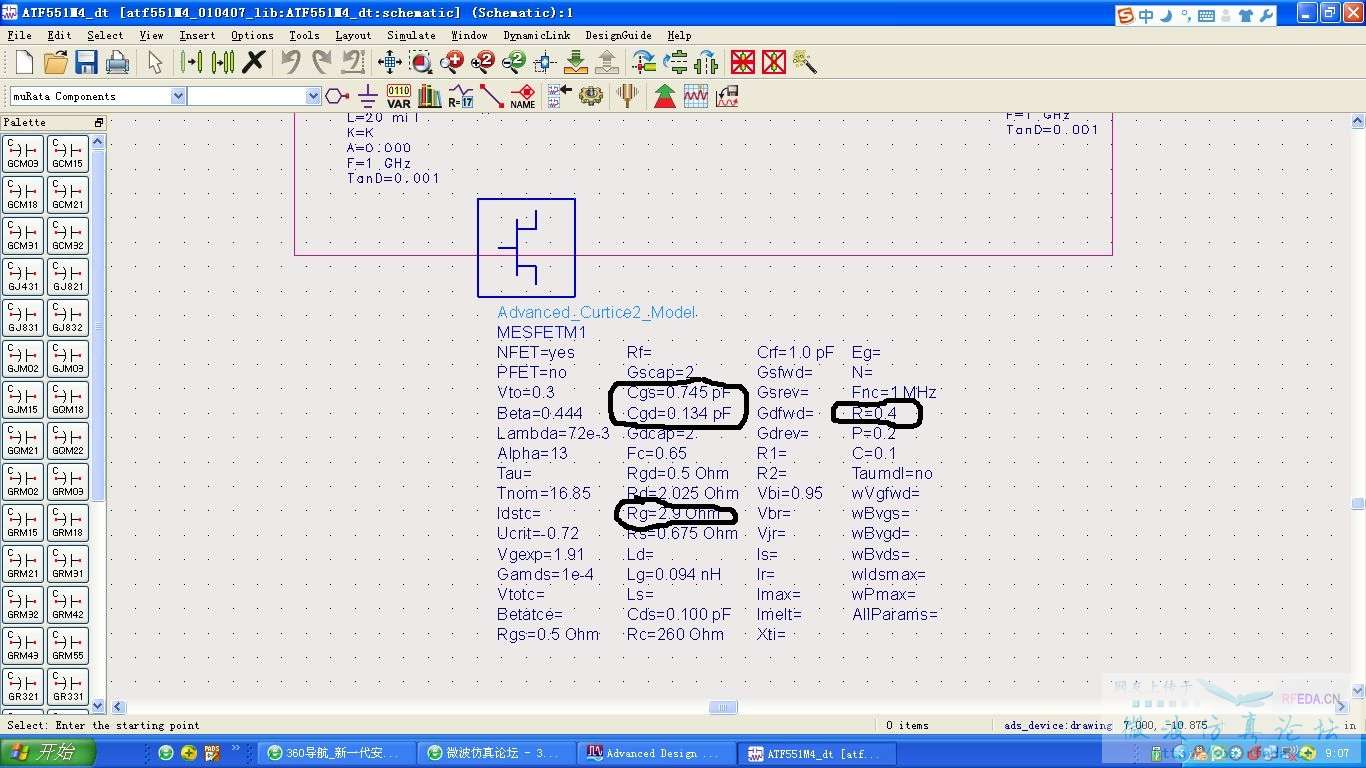
Task: Print the schematic with printer icon
Action: (117, 63)
